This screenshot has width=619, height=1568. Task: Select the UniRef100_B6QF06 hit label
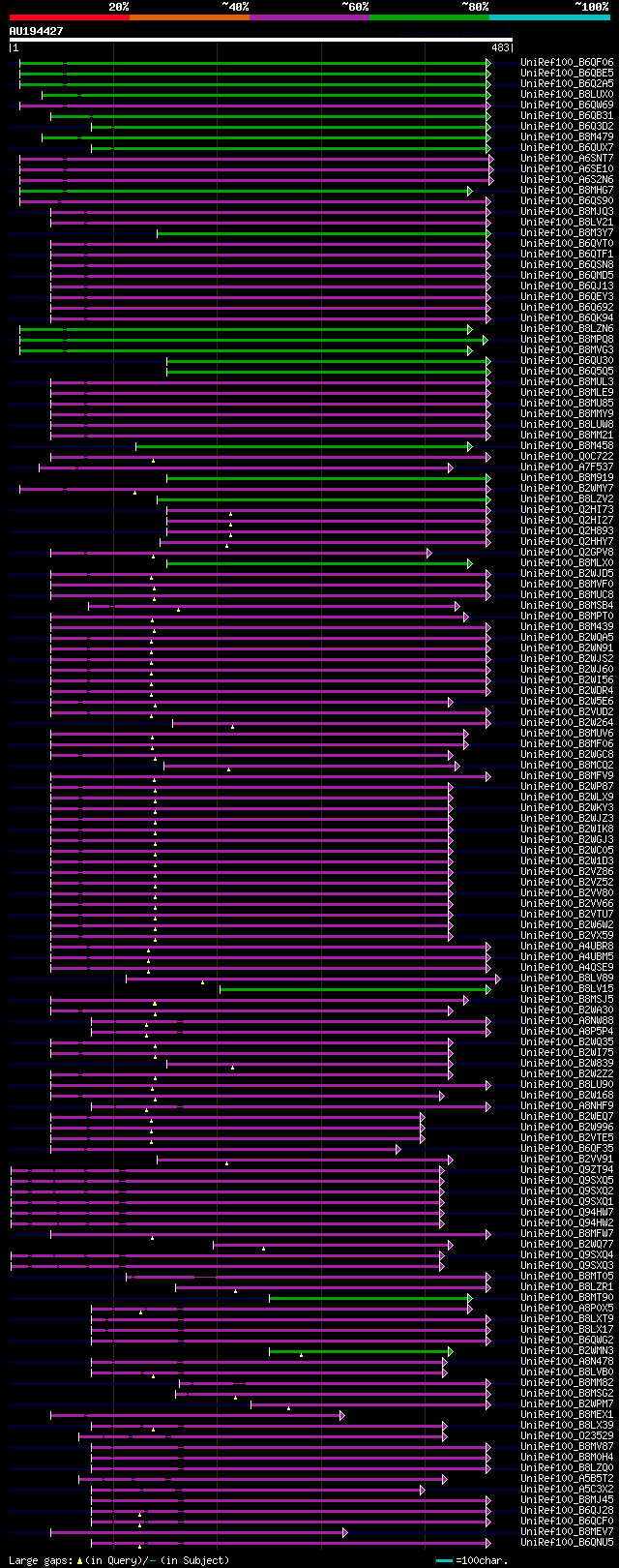[x=567, y=62]
